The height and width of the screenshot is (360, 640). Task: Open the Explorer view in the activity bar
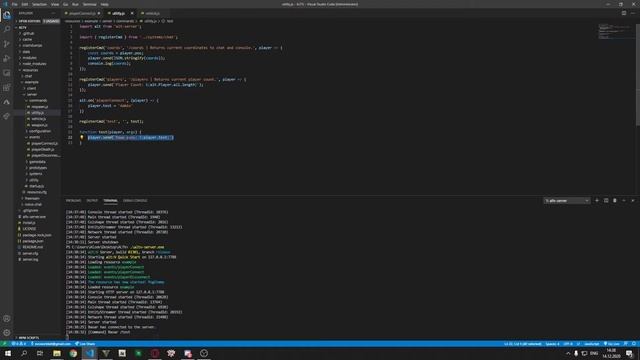[x=7, y=16]
